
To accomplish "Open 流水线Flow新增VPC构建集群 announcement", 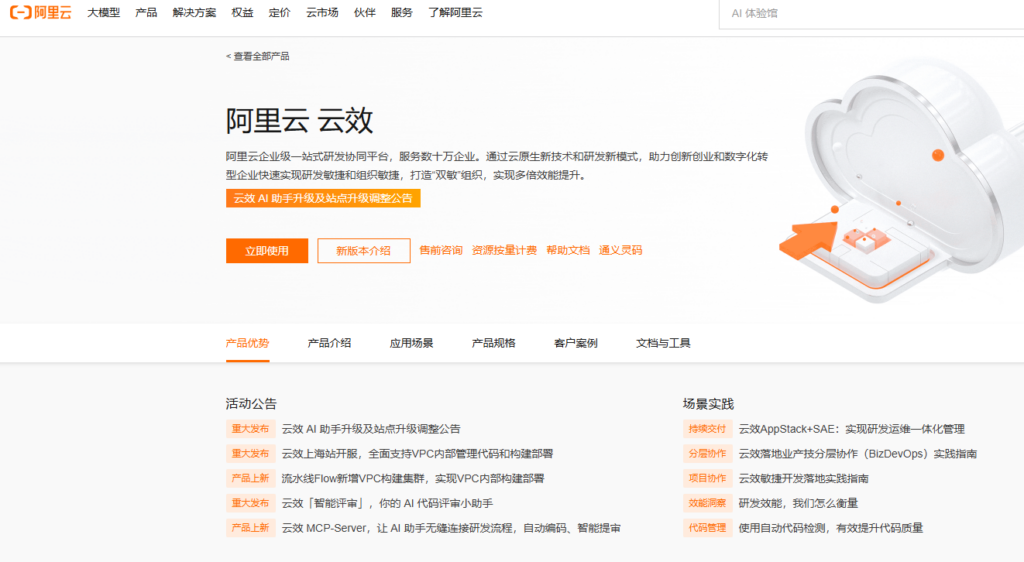I will [413, 478].
